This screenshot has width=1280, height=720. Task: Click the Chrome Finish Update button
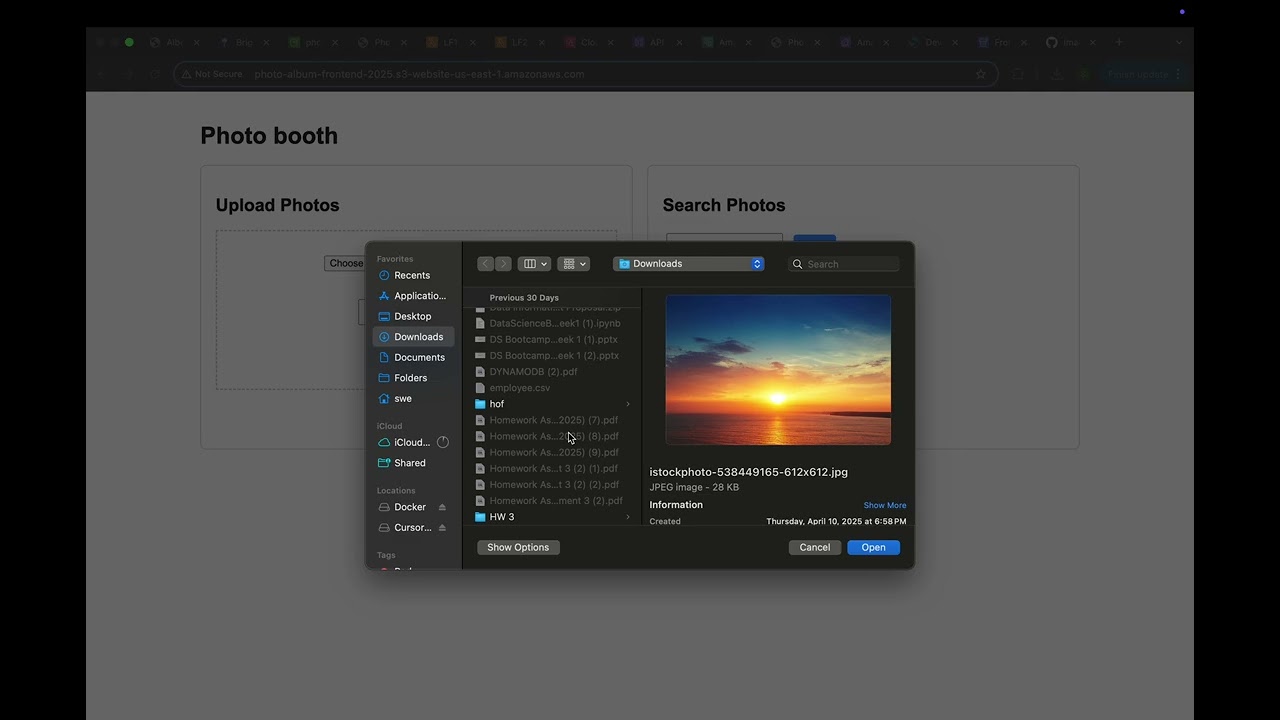[1144, 74]
